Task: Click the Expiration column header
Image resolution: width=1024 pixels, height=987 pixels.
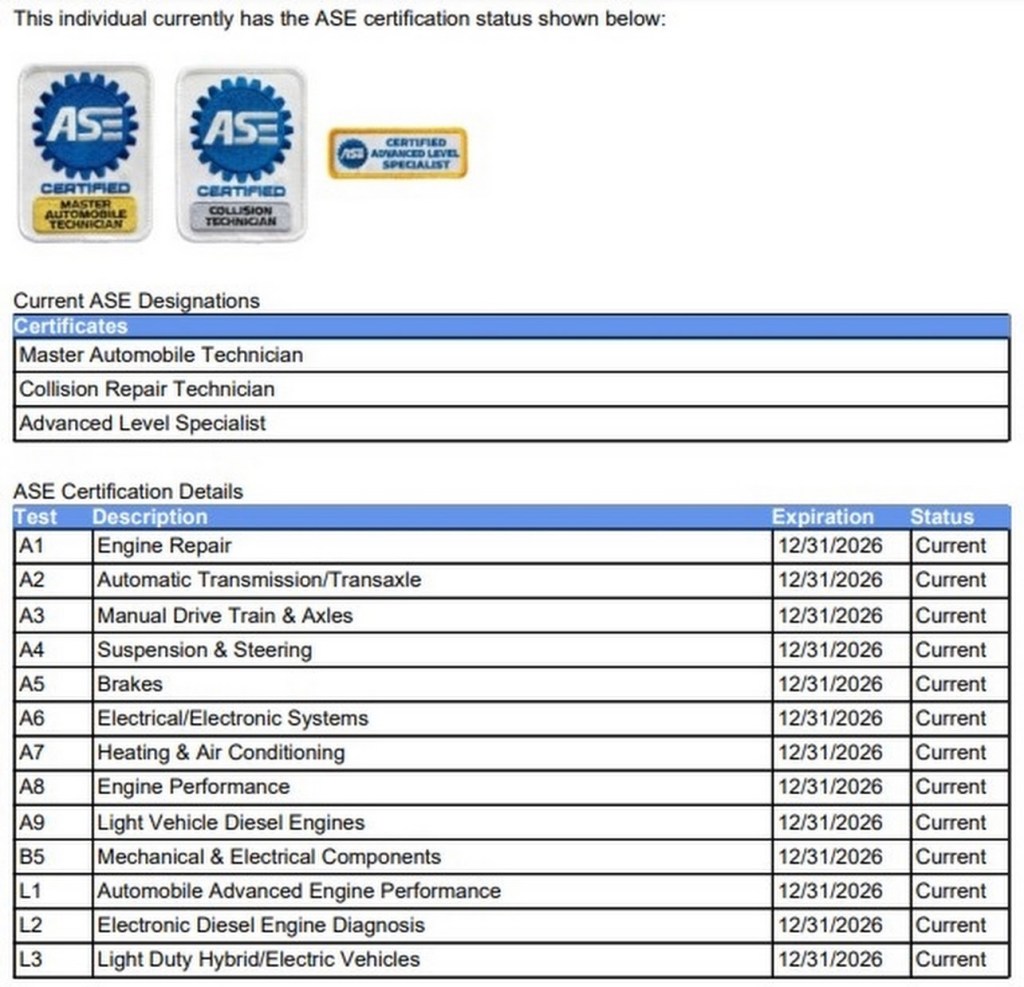Action: (x=822, y=517)
